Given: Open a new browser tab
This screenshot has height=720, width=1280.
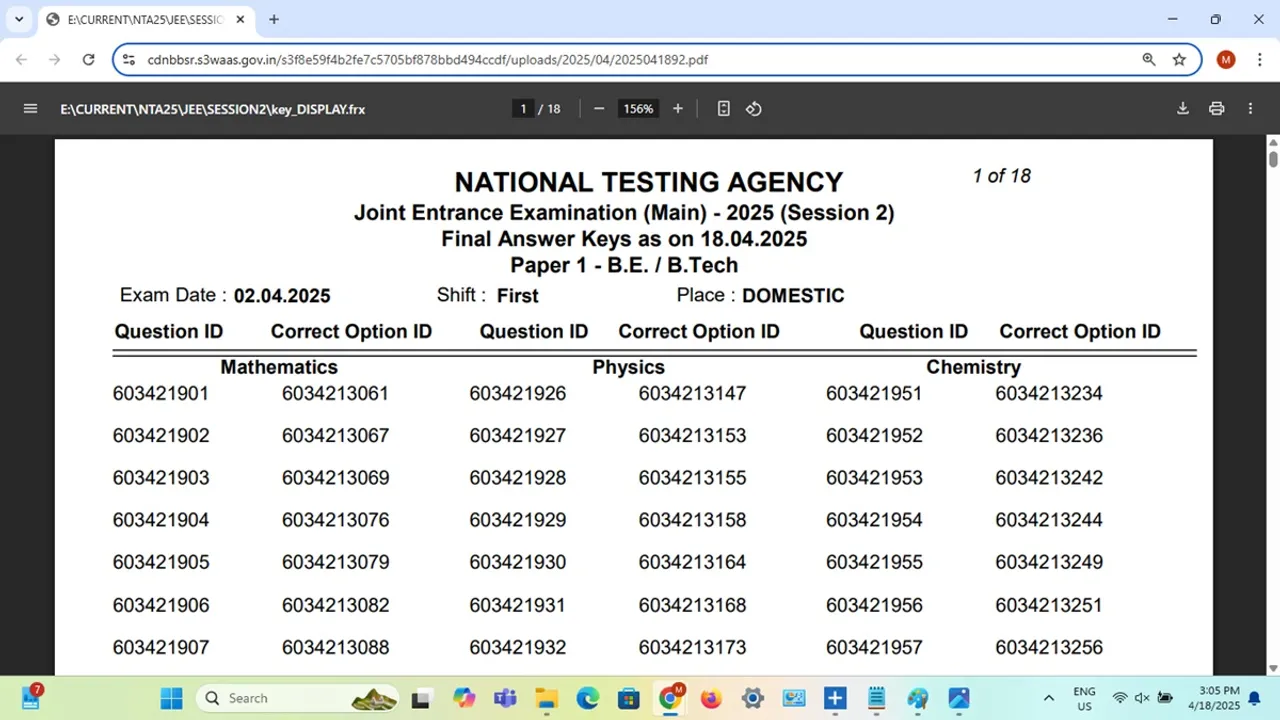Looking at the screenshot, I should (x=274, y=19).
